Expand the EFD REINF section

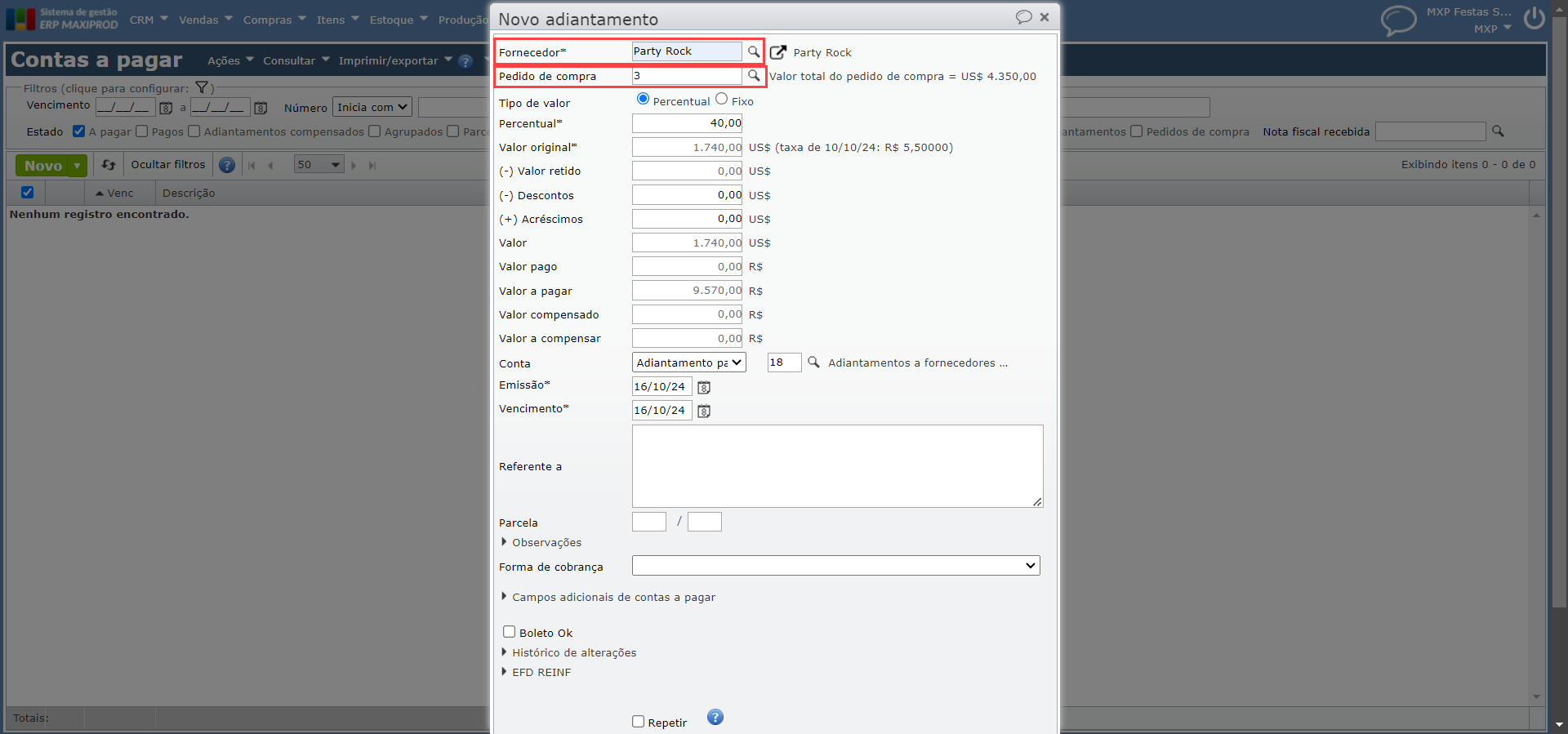click(x=536, y=672)
